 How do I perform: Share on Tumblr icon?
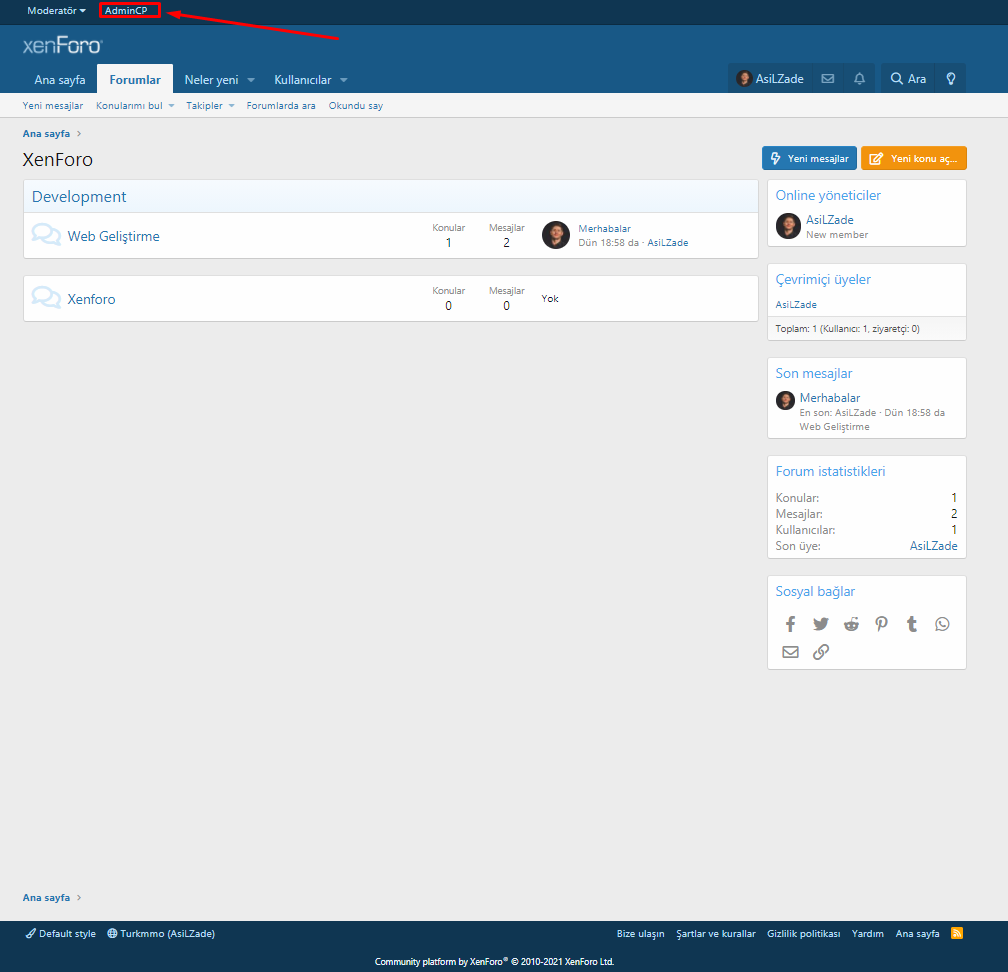(x=912, y=624)
